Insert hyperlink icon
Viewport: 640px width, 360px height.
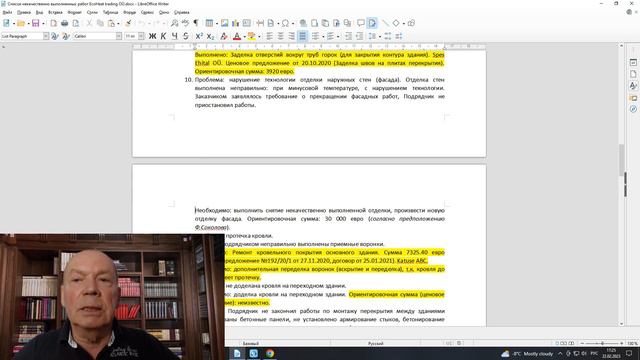(303, 23)
